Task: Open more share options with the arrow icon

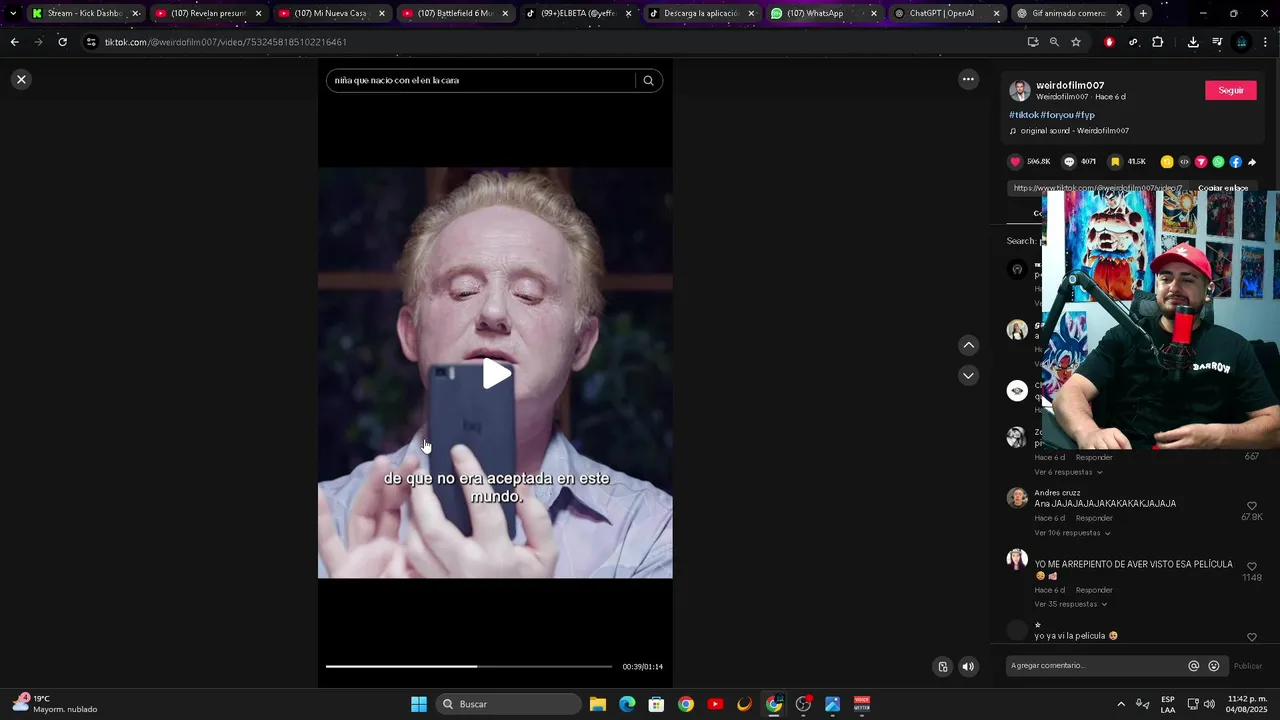Action: pos(1252,162)
